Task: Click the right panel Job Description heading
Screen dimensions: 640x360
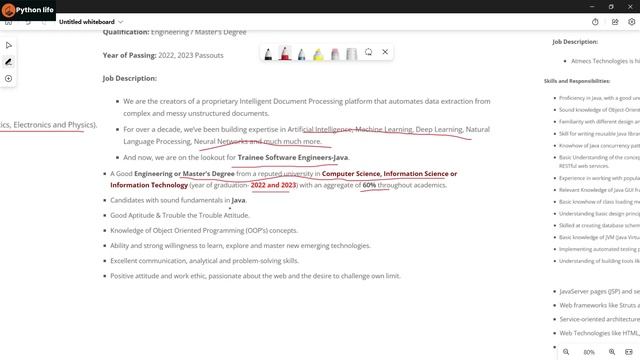Action: coord(575,42)
